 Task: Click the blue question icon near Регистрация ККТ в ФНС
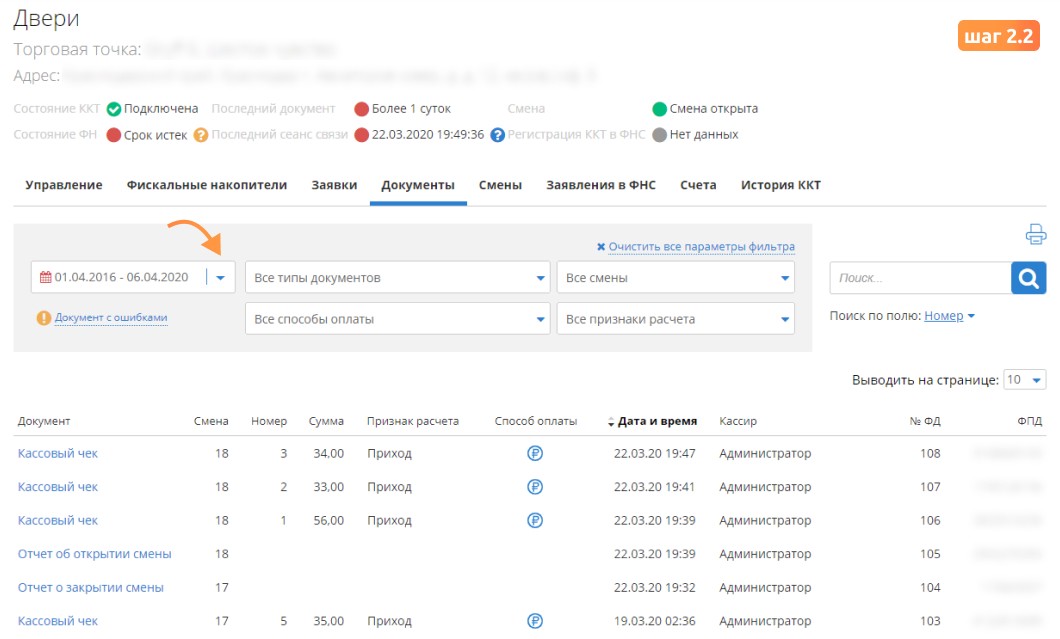[498, 135]
